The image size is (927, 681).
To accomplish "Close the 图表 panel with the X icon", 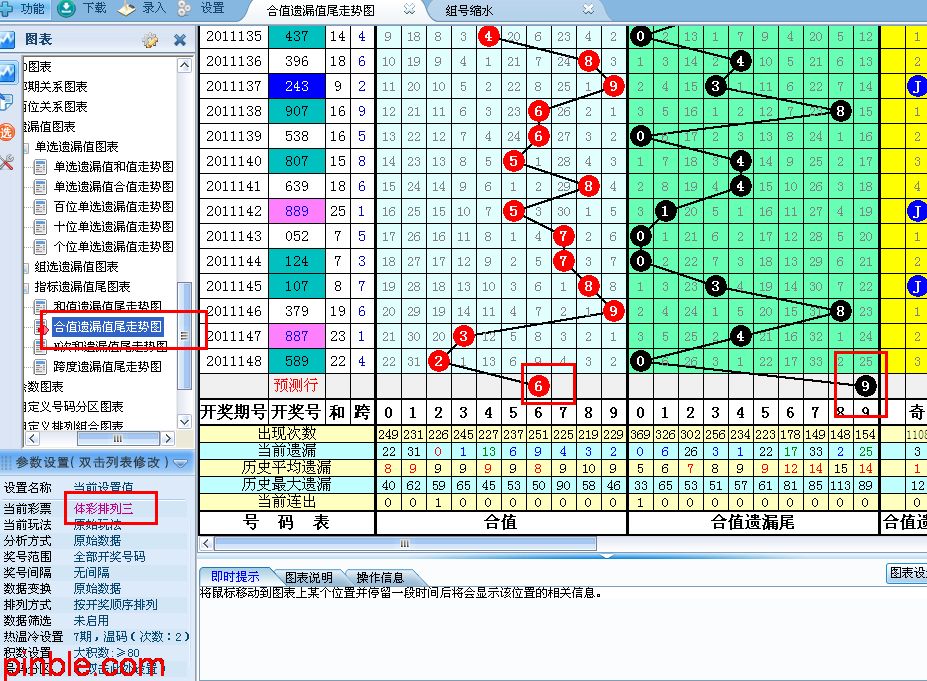I will [180, 40].
